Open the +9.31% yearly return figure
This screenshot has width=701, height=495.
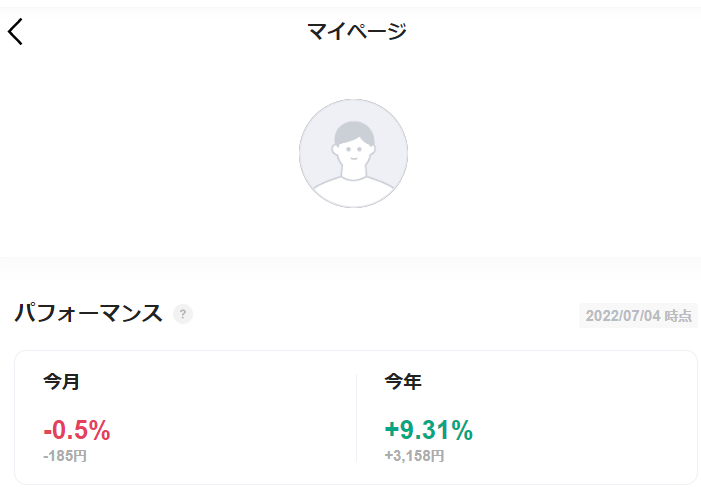(429, 430)
